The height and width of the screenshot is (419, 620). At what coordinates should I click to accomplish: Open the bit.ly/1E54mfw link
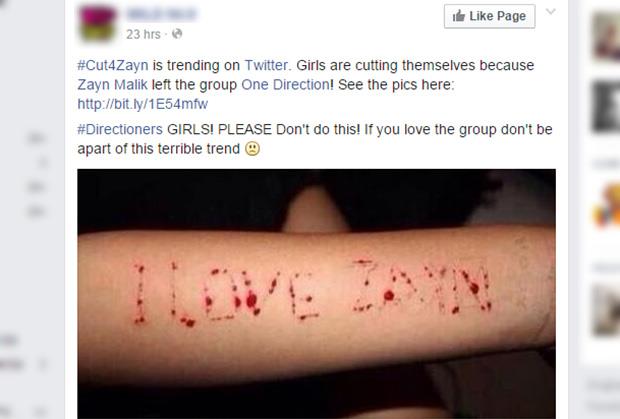click(142, 104)
